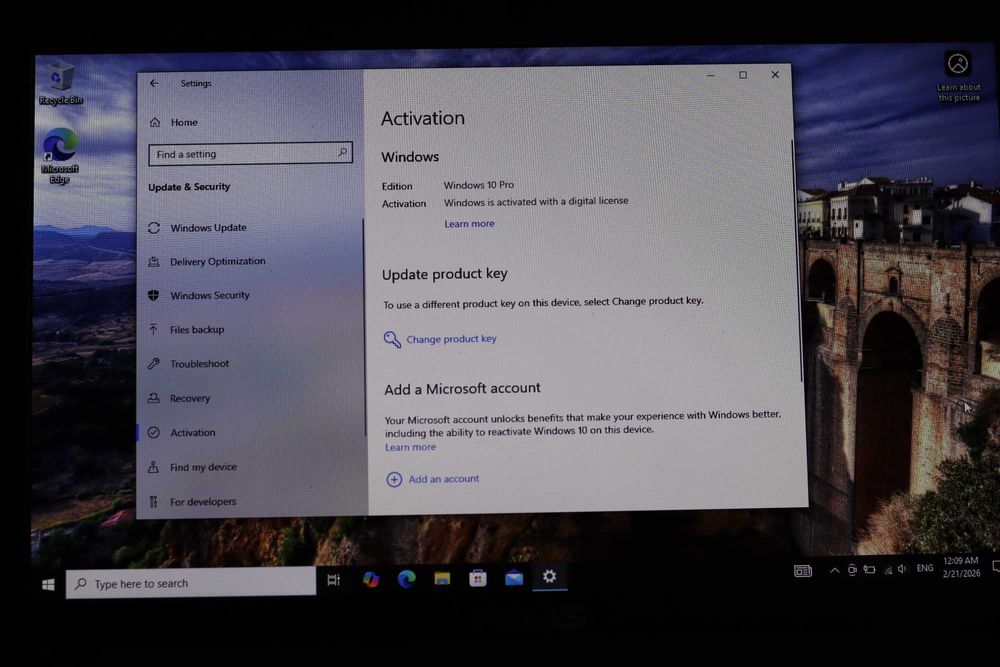Click the Find a setting search box
Viewport: 1000px width, 667px height.
click(x=250, y=154)
